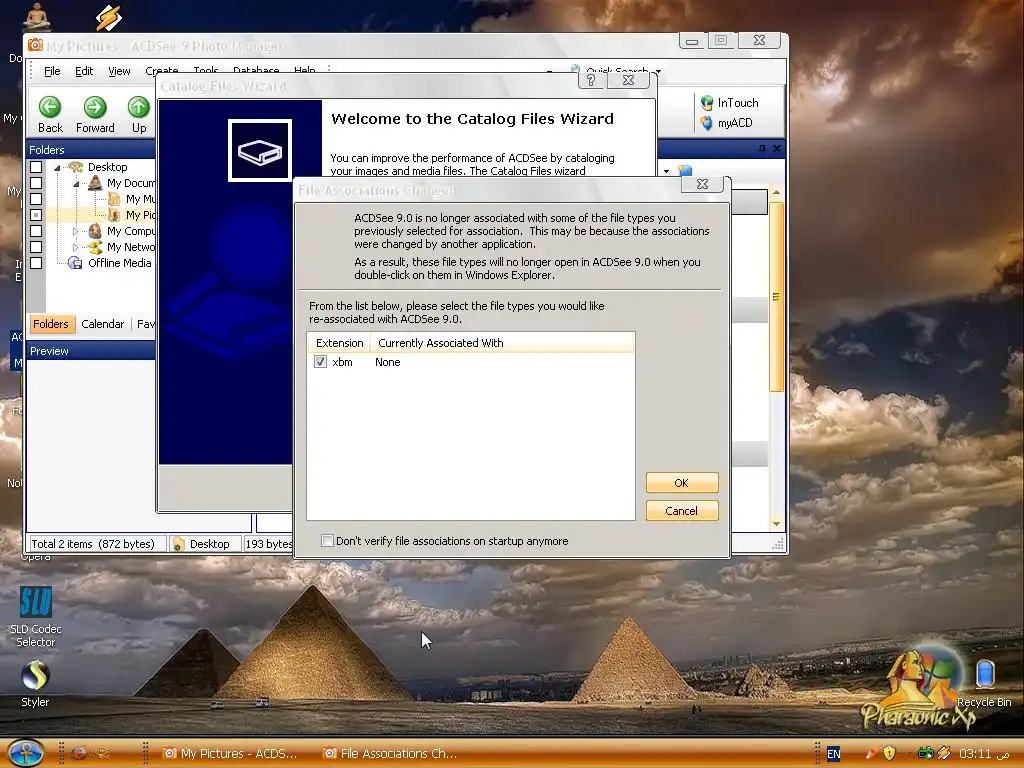
Task: Switch to My Pictures ACDSee taskbar button
Action: tap(231, 753)
